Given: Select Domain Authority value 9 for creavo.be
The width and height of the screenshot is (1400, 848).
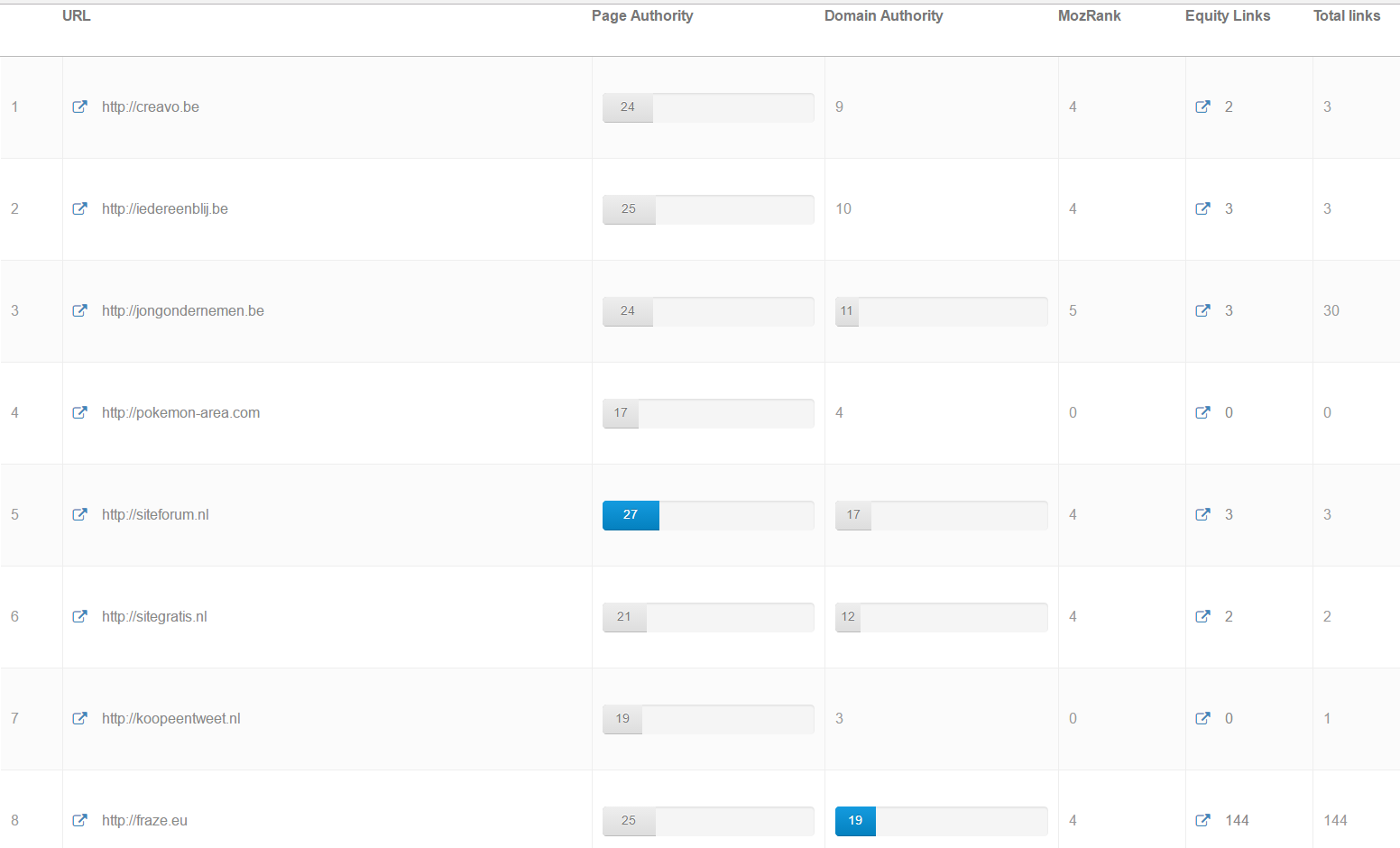Looking at the screenshot, I should tap(839, 106).
